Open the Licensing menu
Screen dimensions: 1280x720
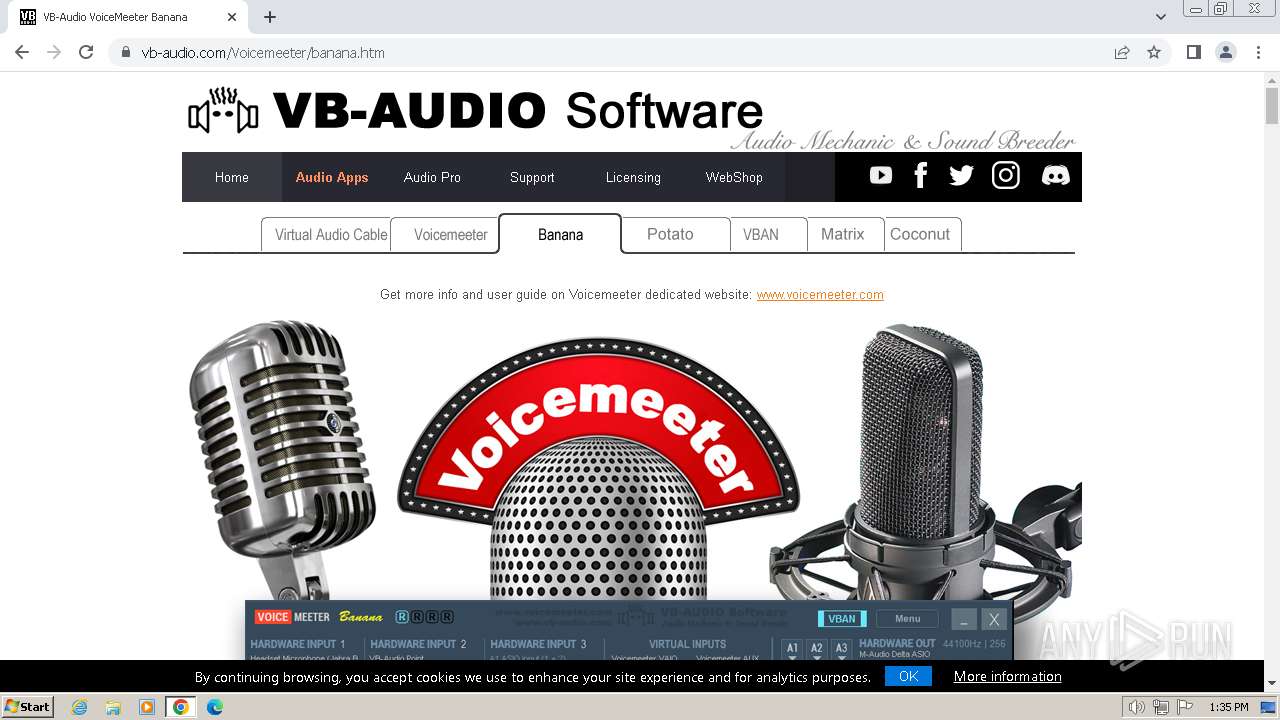[x=633, y=177]
